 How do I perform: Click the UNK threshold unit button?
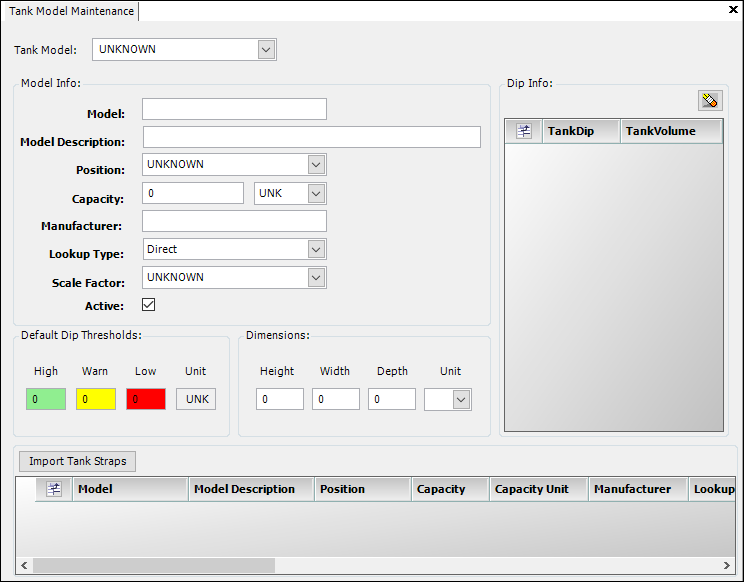tap(197, 399)
